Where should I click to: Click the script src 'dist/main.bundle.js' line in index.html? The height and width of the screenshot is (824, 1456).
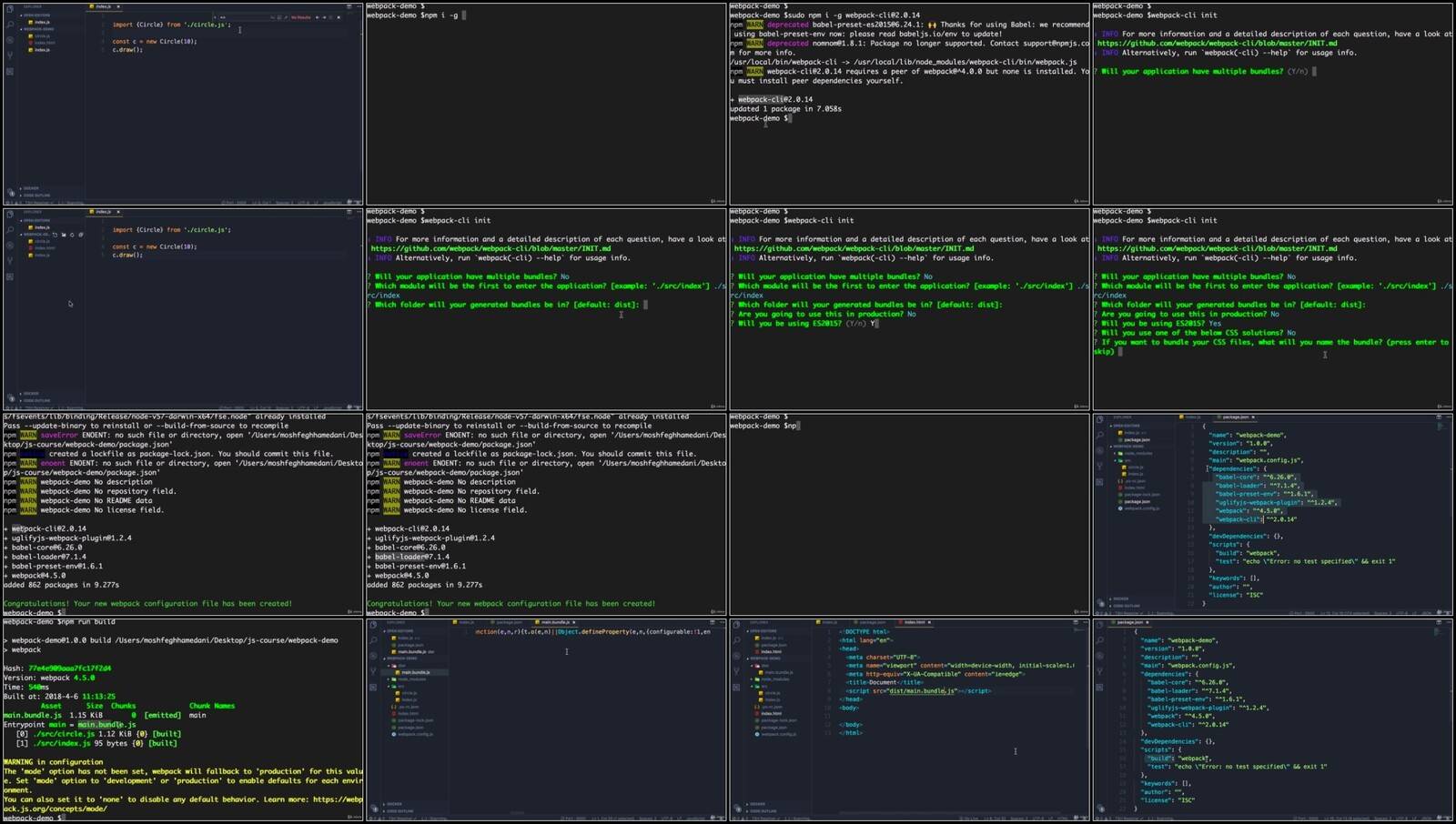click(x=918, y=691)
